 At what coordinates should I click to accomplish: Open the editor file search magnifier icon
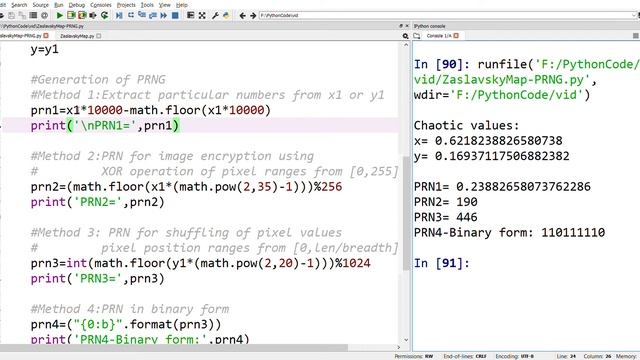click(x=405, y=36)
